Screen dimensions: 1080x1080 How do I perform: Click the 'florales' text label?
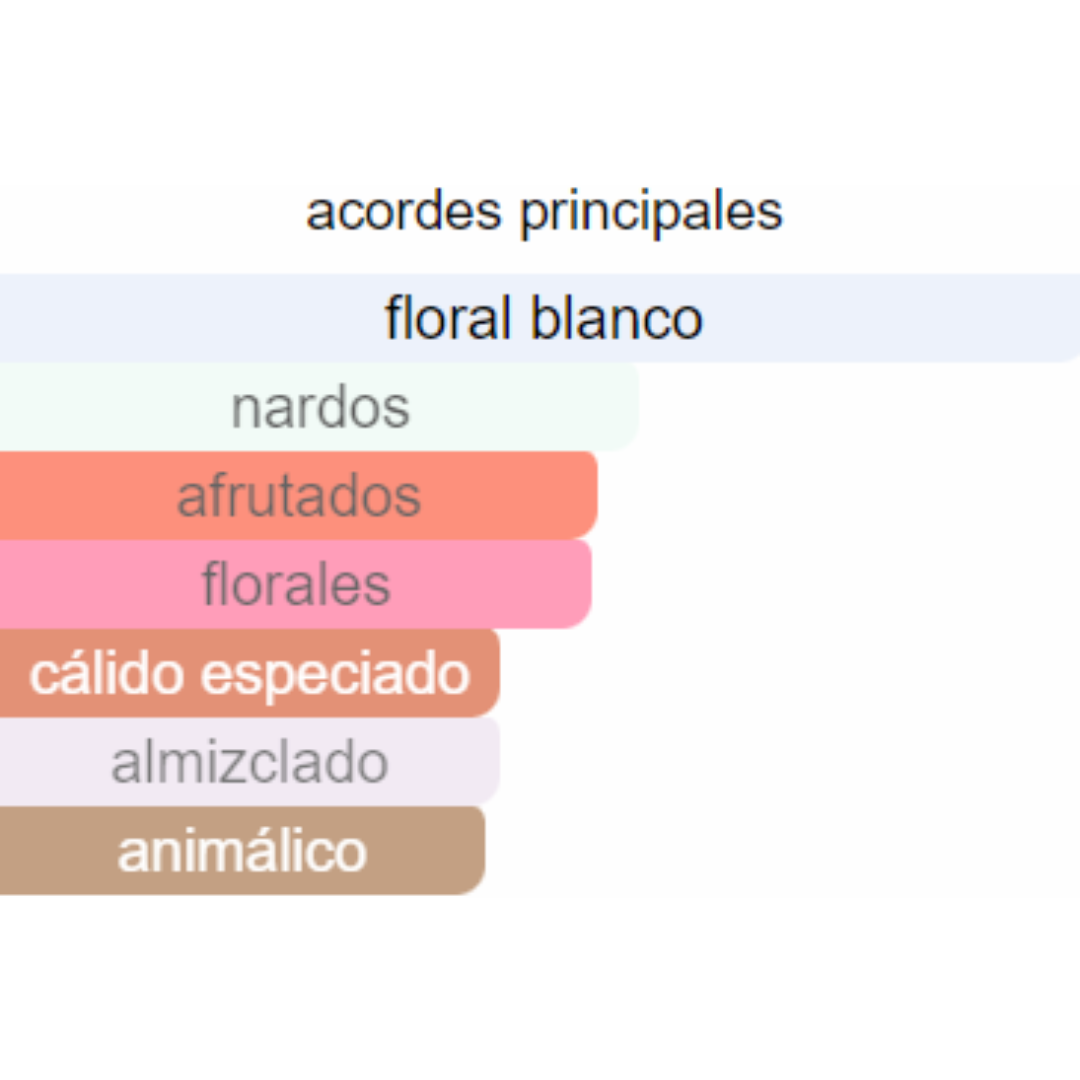[x=296, y=585]
